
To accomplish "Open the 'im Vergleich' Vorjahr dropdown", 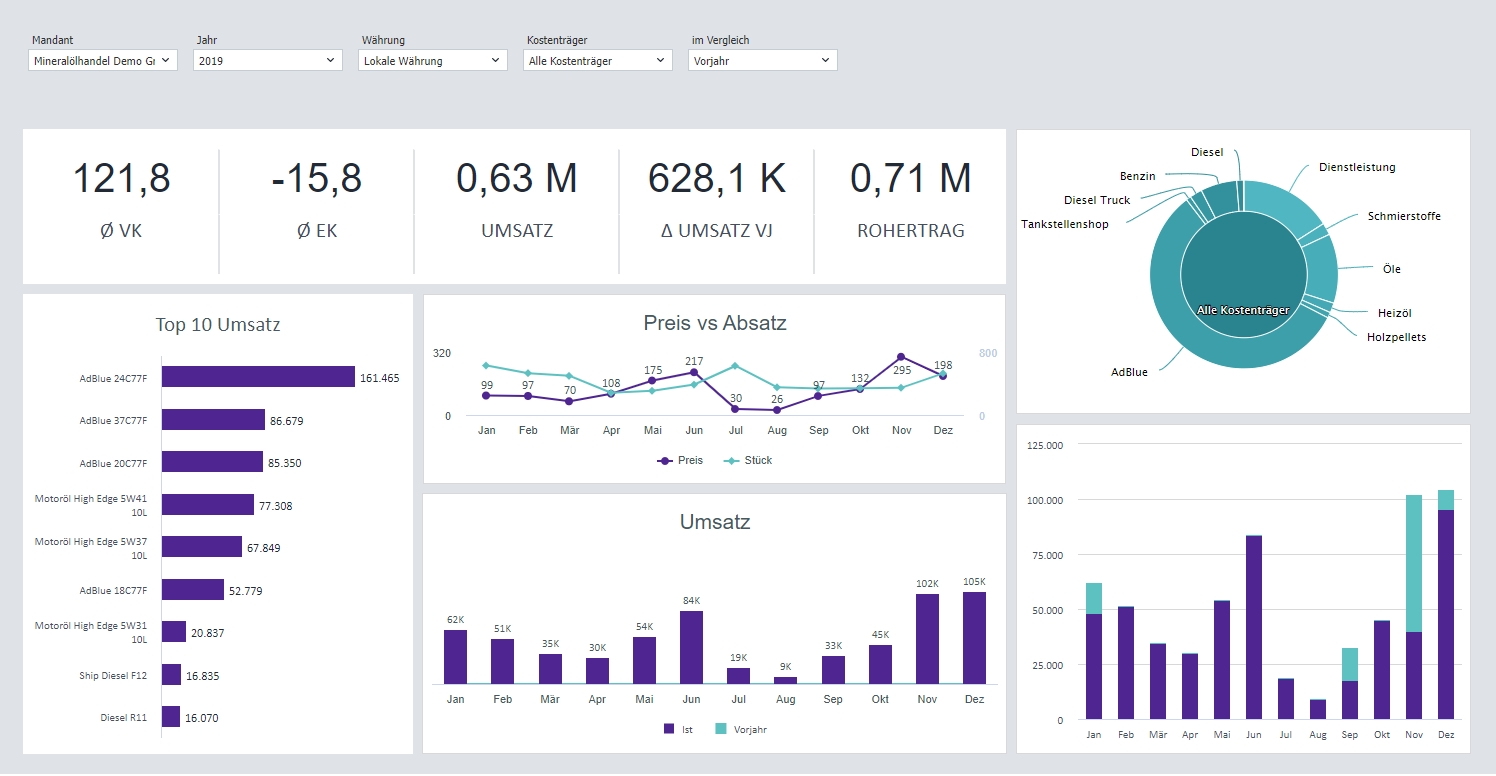I will pyautogui.click(x=762, y=61).
